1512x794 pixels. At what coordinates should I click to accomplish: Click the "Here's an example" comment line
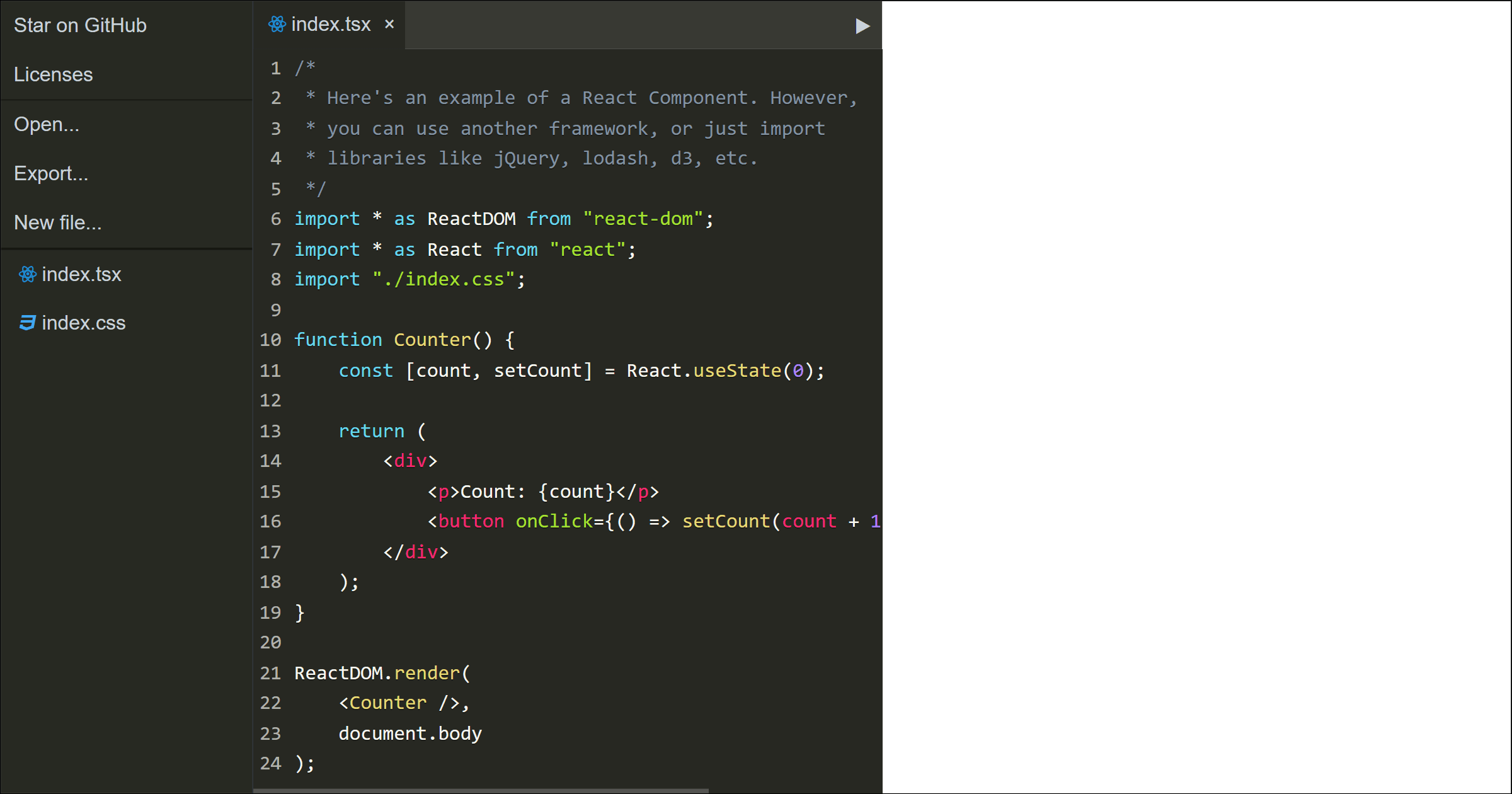coord(581,98)
